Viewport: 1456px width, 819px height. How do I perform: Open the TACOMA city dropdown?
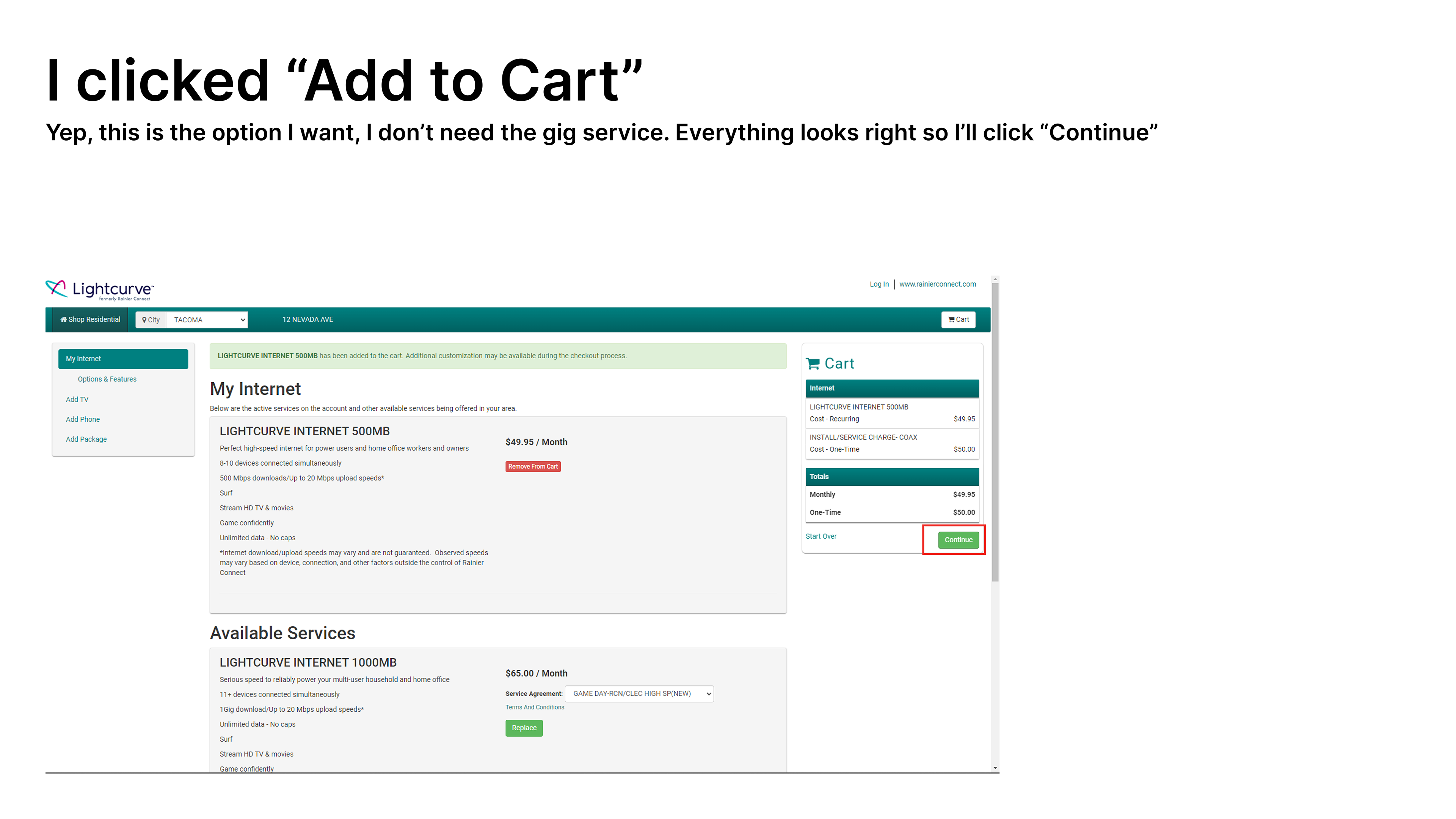[207, 320]
